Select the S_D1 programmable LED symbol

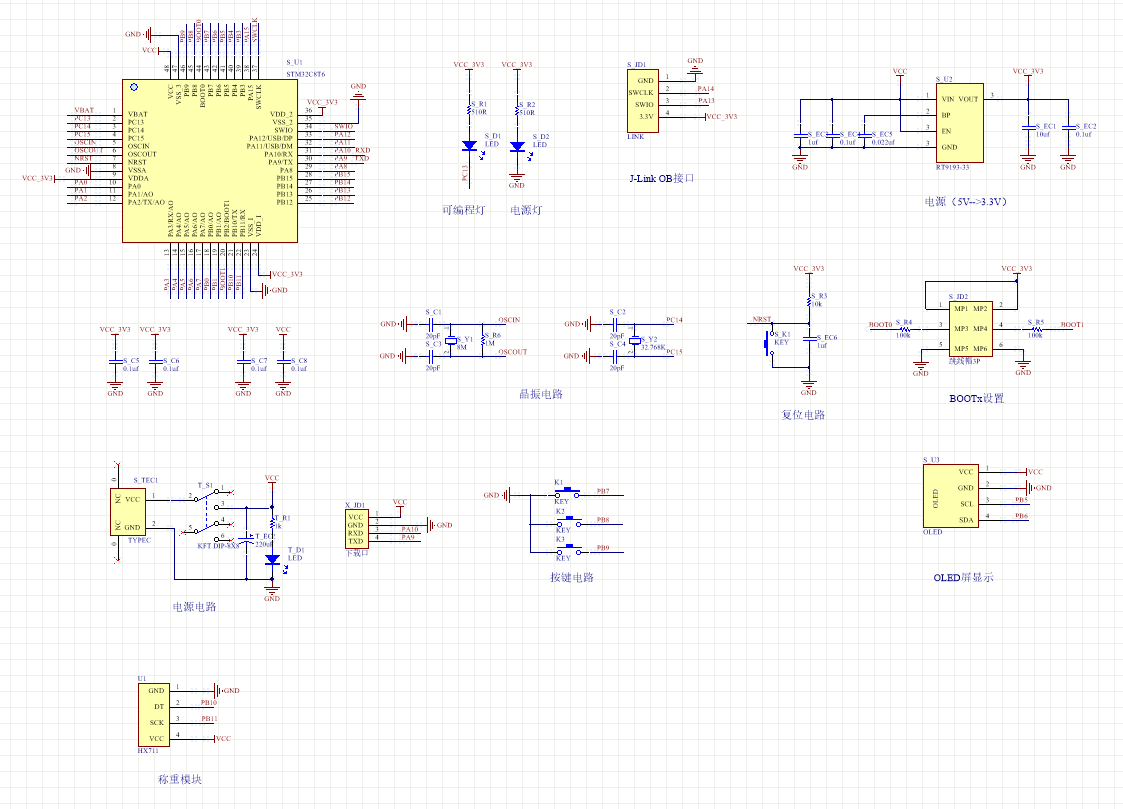coord(468,146)
